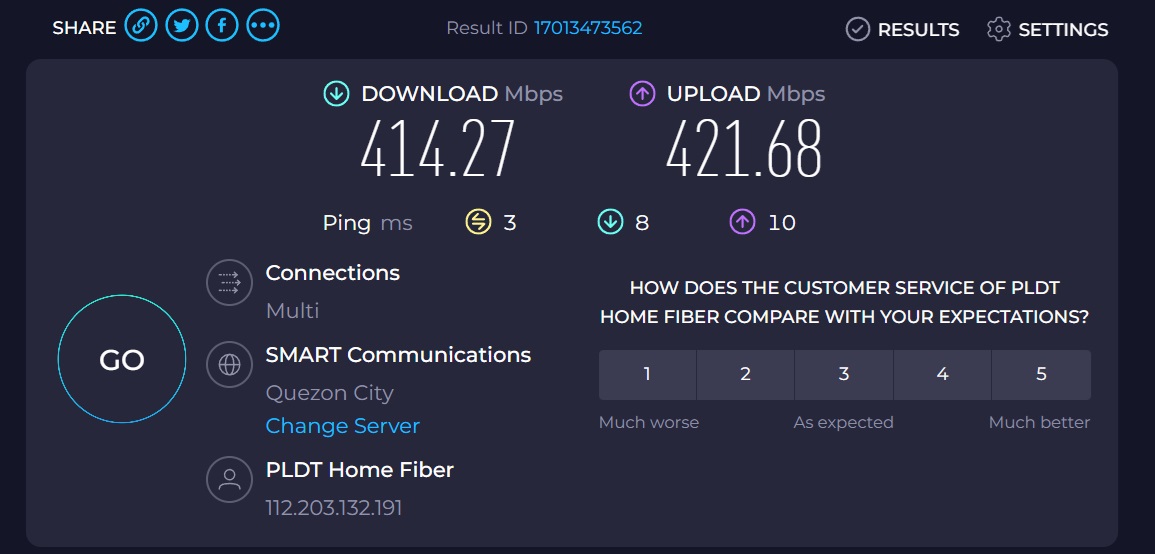
Task: Share the result on Facebook
Action: [221, 27]
